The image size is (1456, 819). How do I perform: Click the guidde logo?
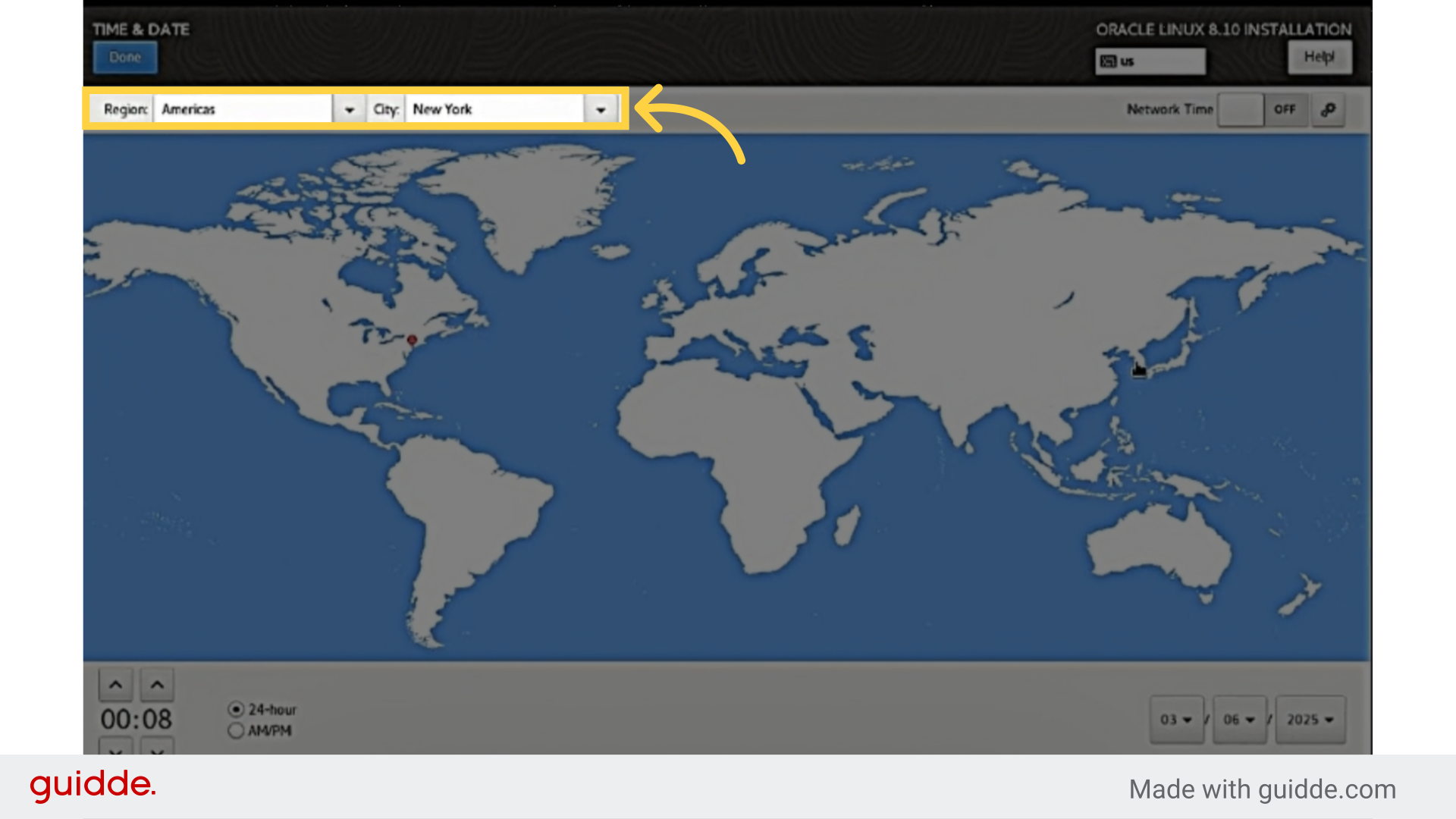(91, 786)
